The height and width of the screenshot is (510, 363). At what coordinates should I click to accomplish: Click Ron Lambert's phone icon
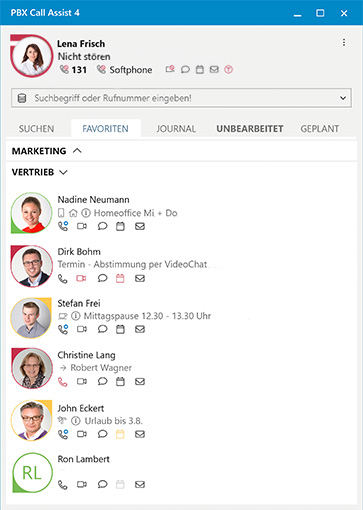(63, 485)
